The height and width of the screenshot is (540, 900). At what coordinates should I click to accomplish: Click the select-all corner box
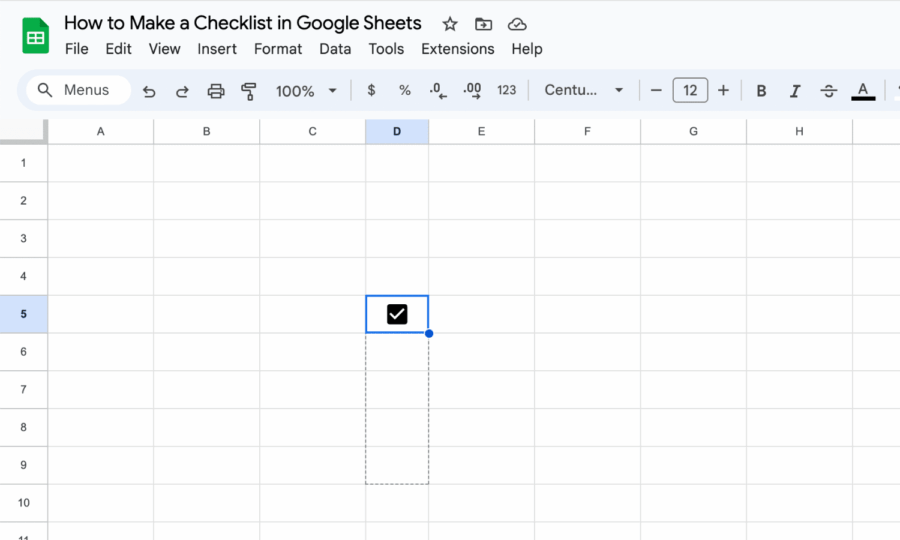tap(24, 131)
